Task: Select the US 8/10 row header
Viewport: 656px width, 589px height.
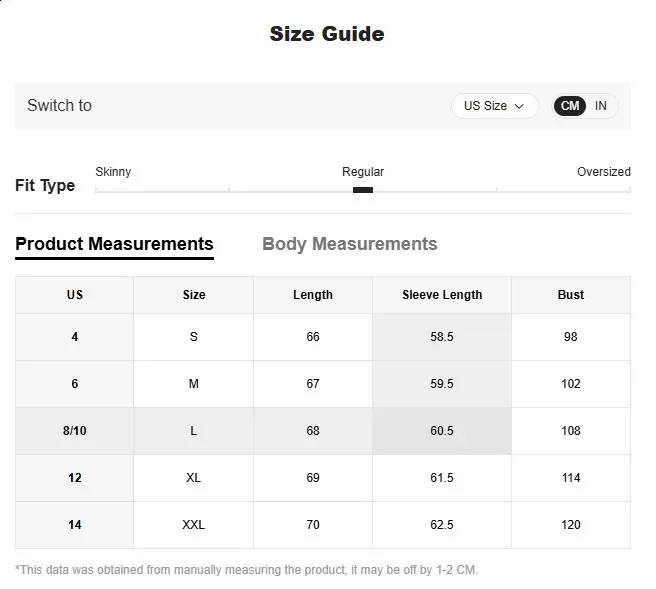Action: [x=75, y=431]
